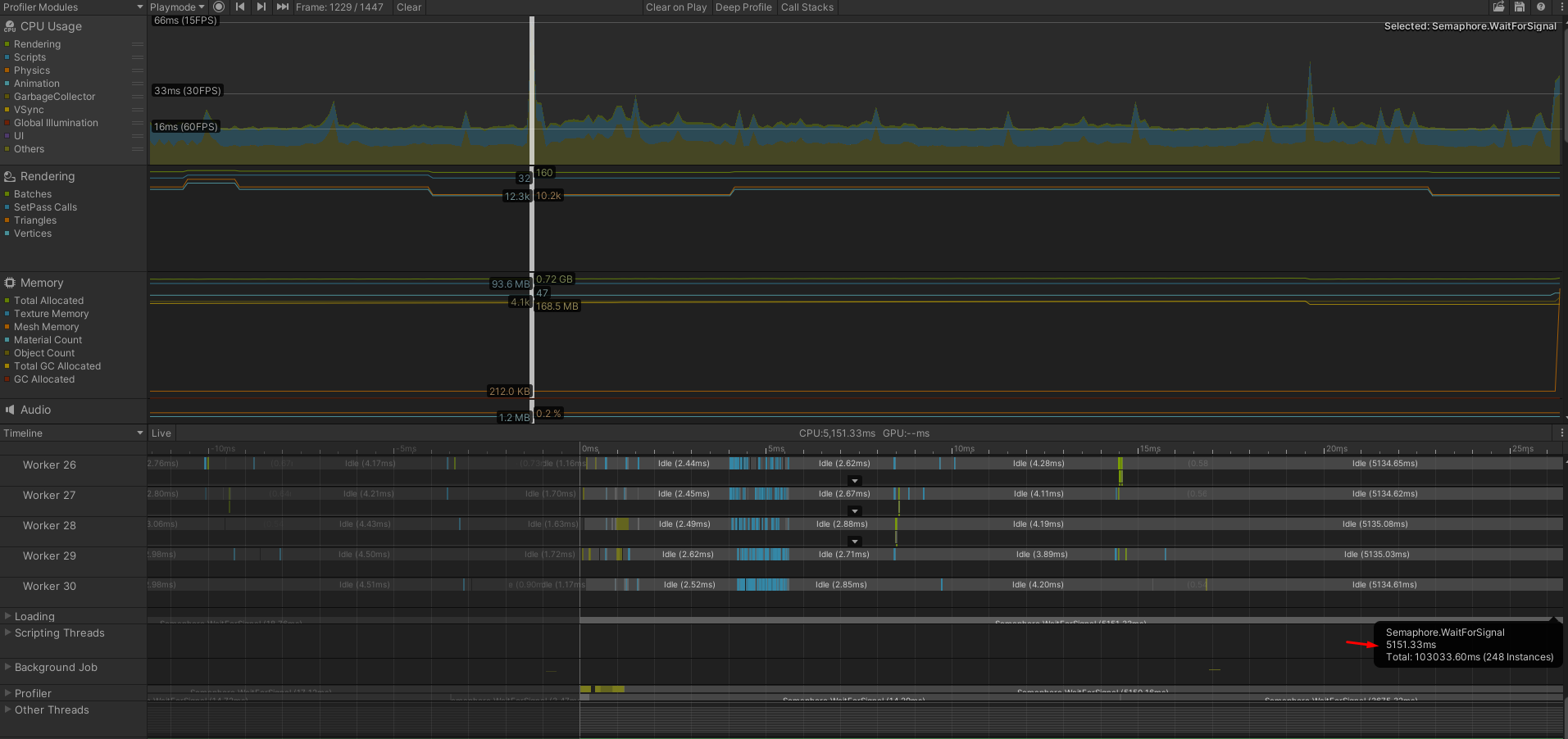Save profile data with floppy disk icon
Viewport: 1568px width, 739px height.
(x=1519, y=7)
